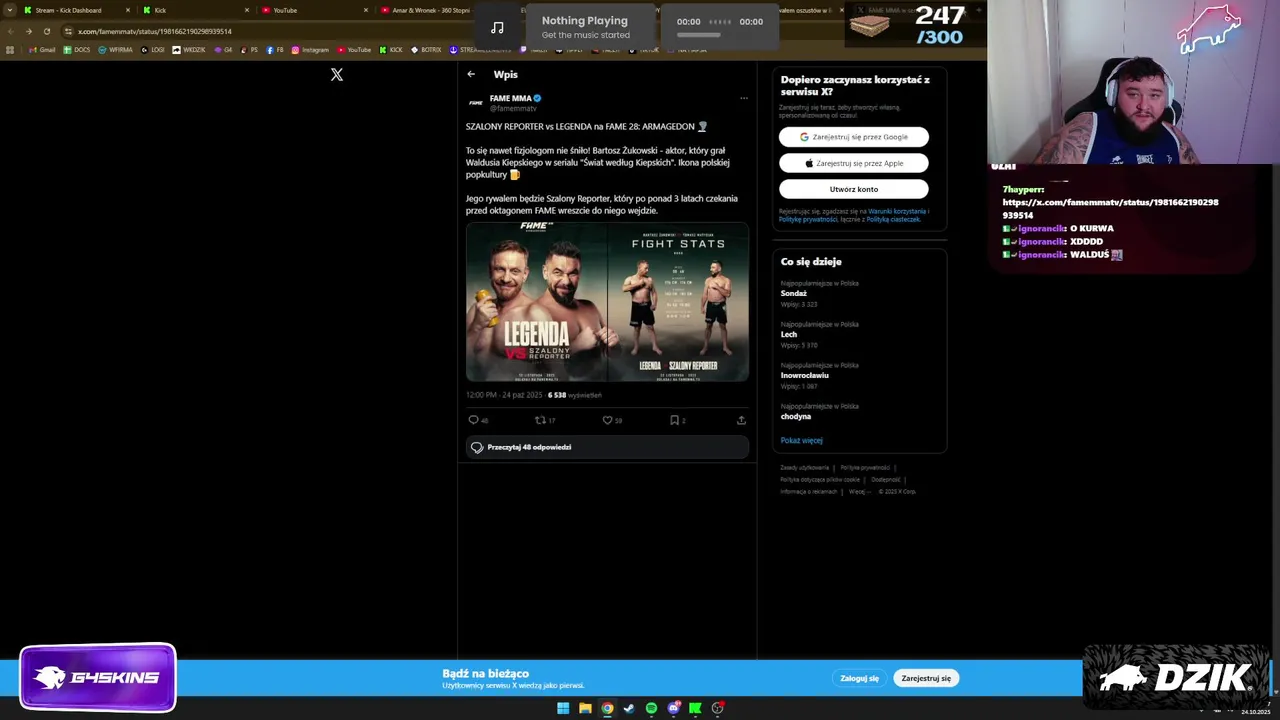The width and height of the screenshot is (1280, 720).
Task: Open the apps grid icon in the bookmarks bar
Action: [x=10, y=49]
